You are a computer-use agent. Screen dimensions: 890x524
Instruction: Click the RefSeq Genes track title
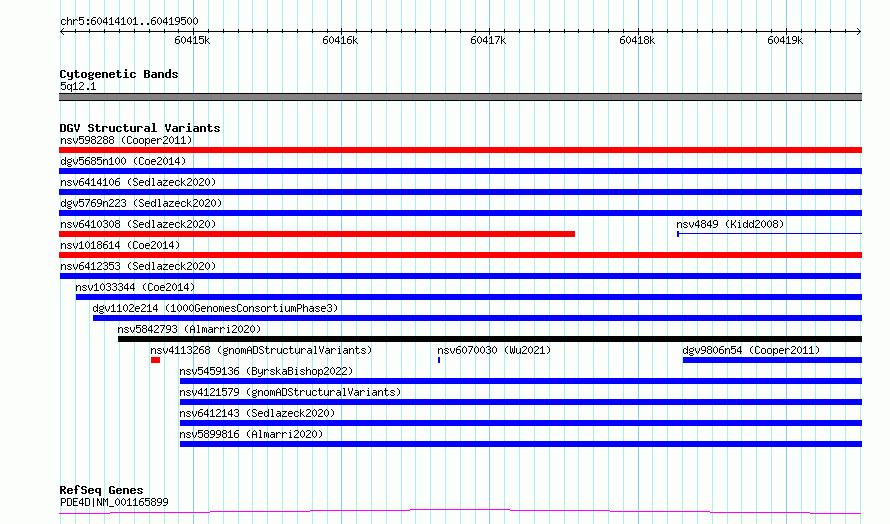click(101, 490)
